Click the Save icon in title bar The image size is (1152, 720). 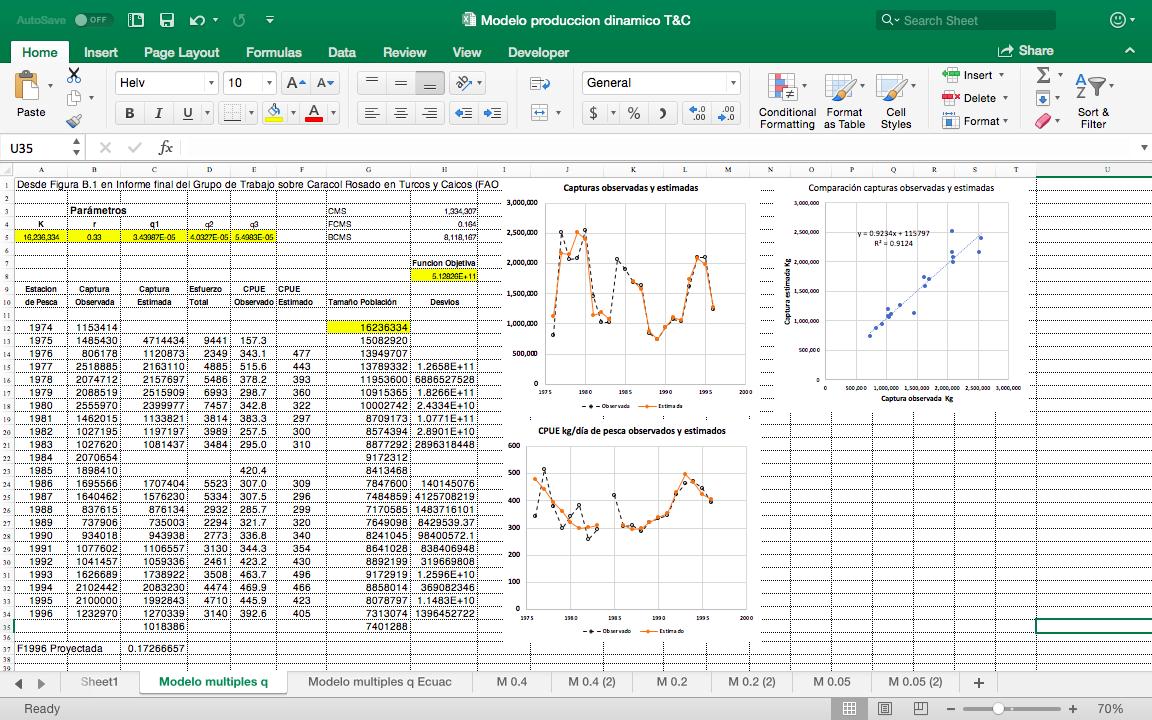click(x=167, y=20)
